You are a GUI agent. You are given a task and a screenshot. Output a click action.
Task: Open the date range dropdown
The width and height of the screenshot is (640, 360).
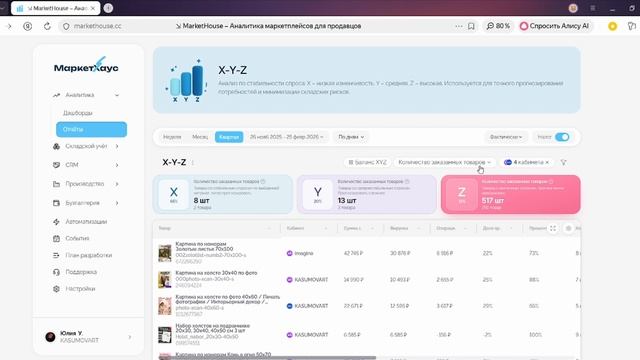287,137
